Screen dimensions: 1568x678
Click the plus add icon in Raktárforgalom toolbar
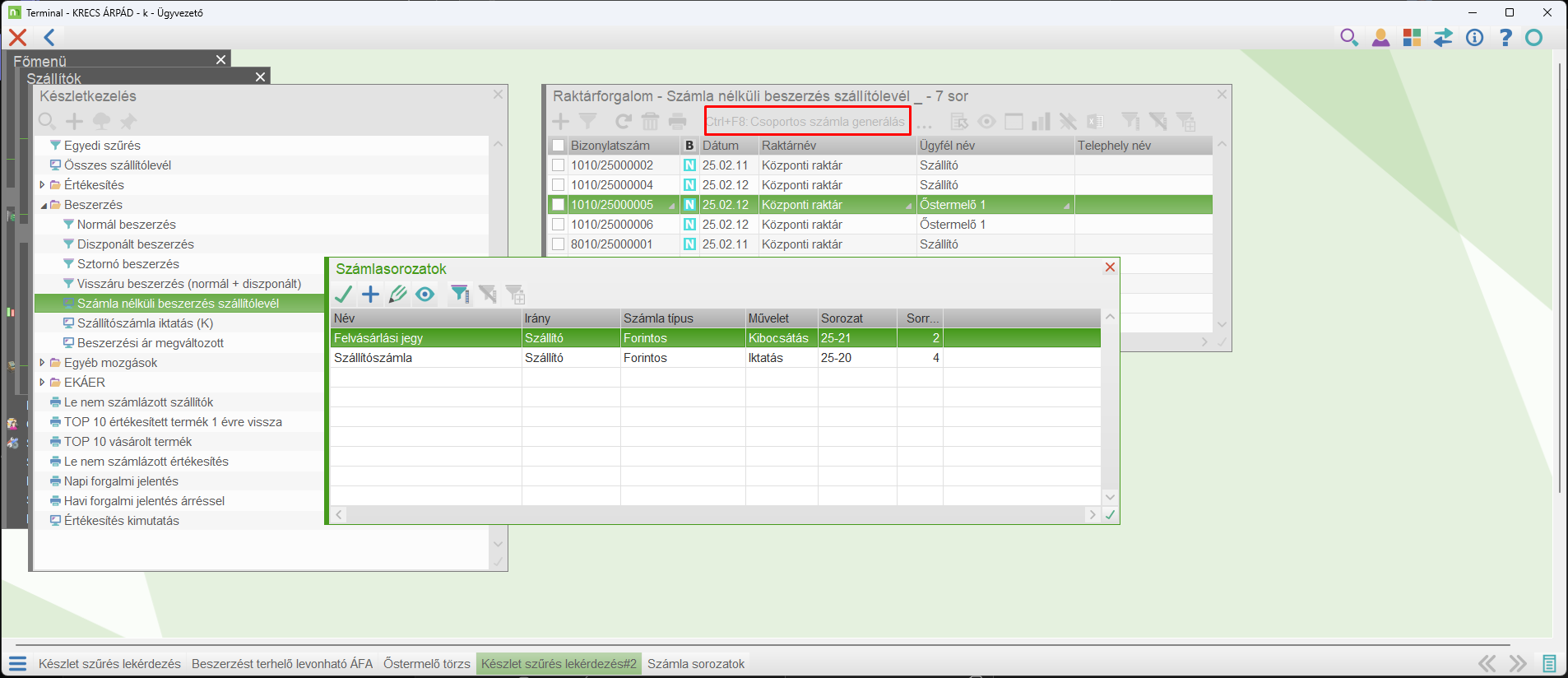coord(560,122)
